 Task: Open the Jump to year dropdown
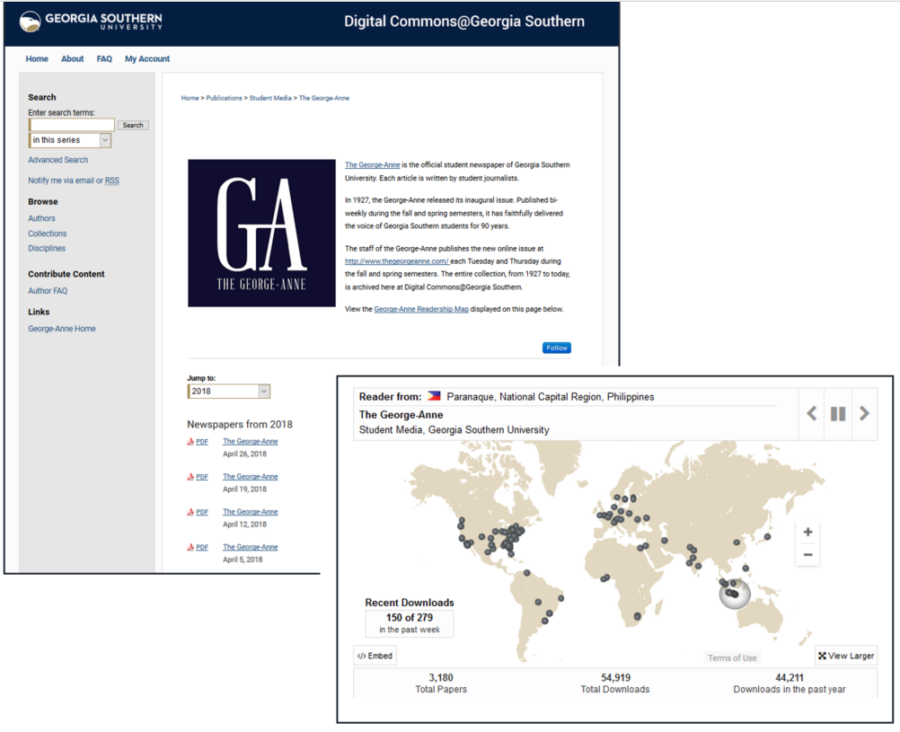click(228, 391)
